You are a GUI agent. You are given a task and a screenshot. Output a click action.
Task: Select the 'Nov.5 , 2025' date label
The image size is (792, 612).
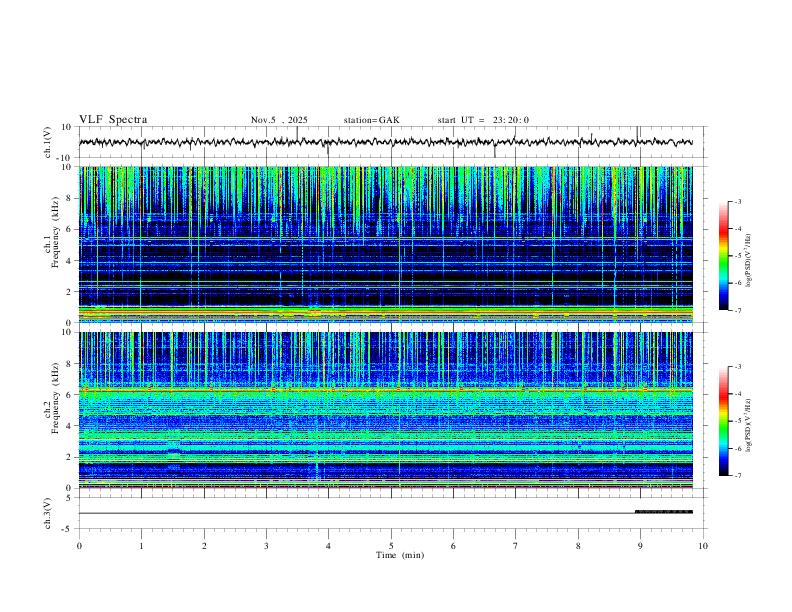pyautogui.click(x=279, y=120)
